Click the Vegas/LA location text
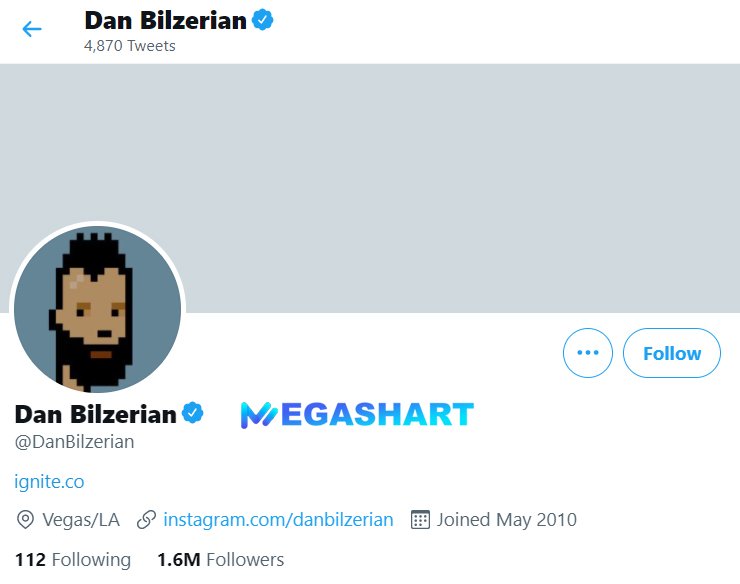Screen dimensions: 740x584 pos(81,520)
